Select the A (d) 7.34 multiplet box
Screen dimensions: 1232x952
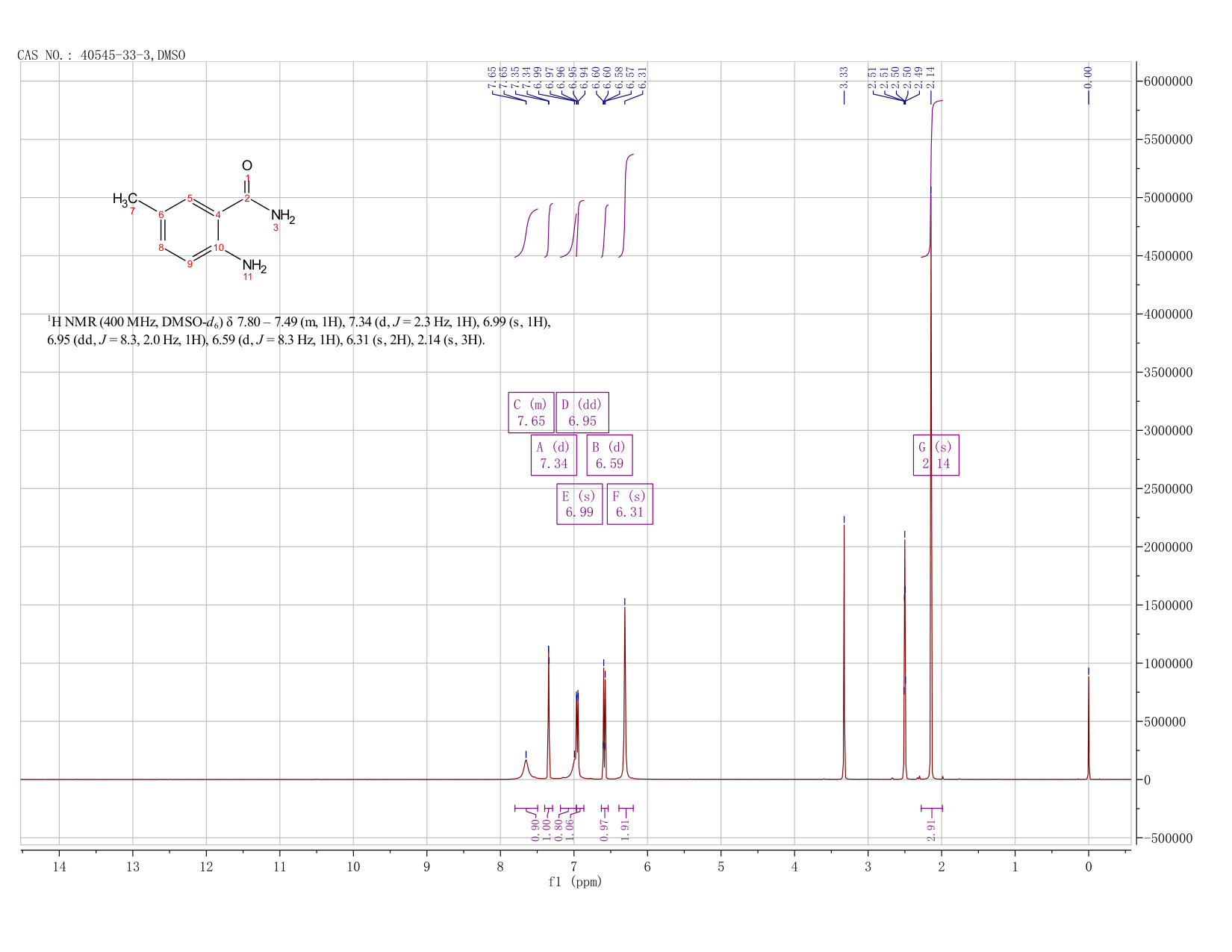pyautogui.click(x=553, y=455)
